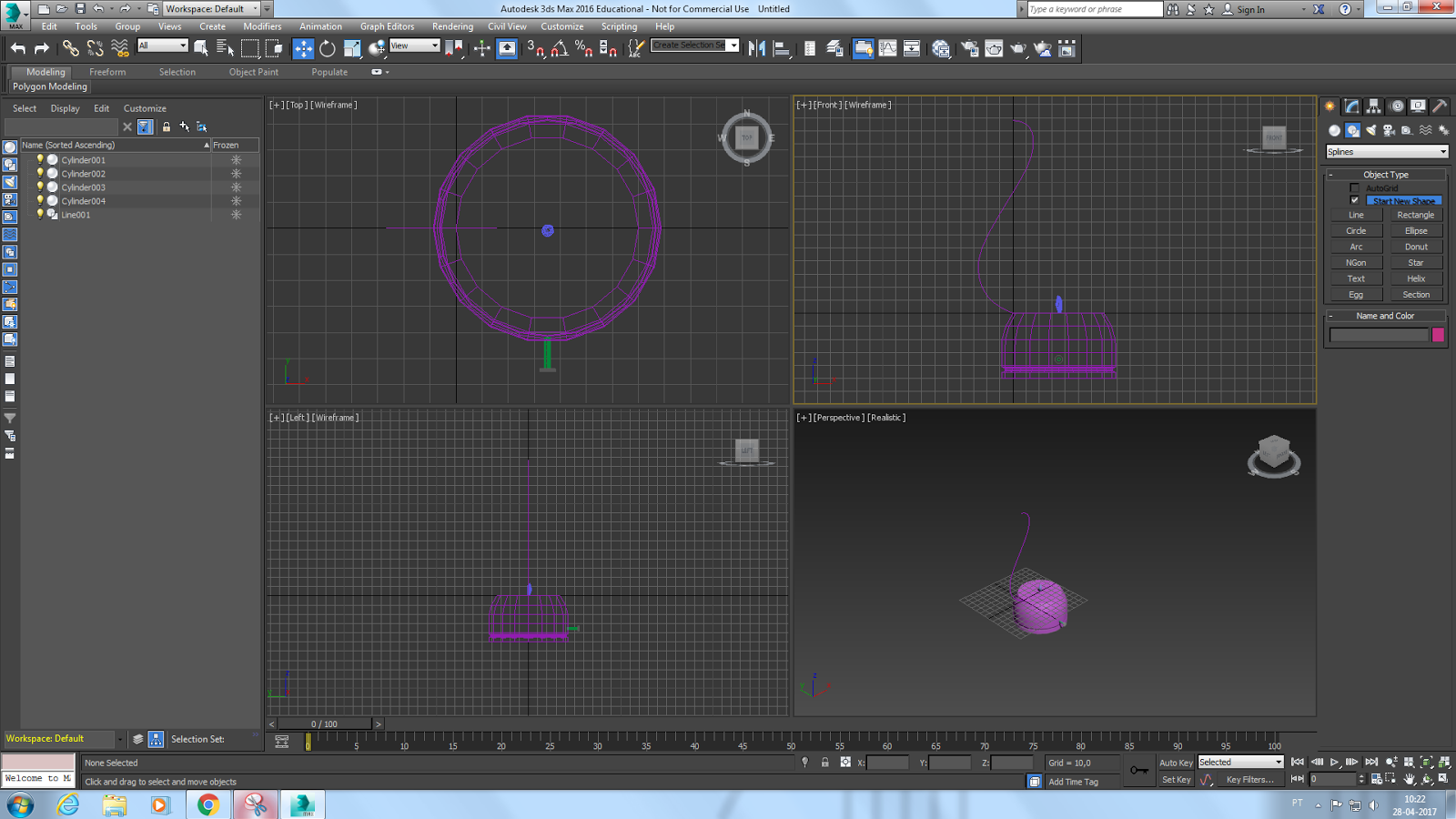Enable the AutoGrid checkbox
The image size is (1456, 819).
(x=1355, y=188)
